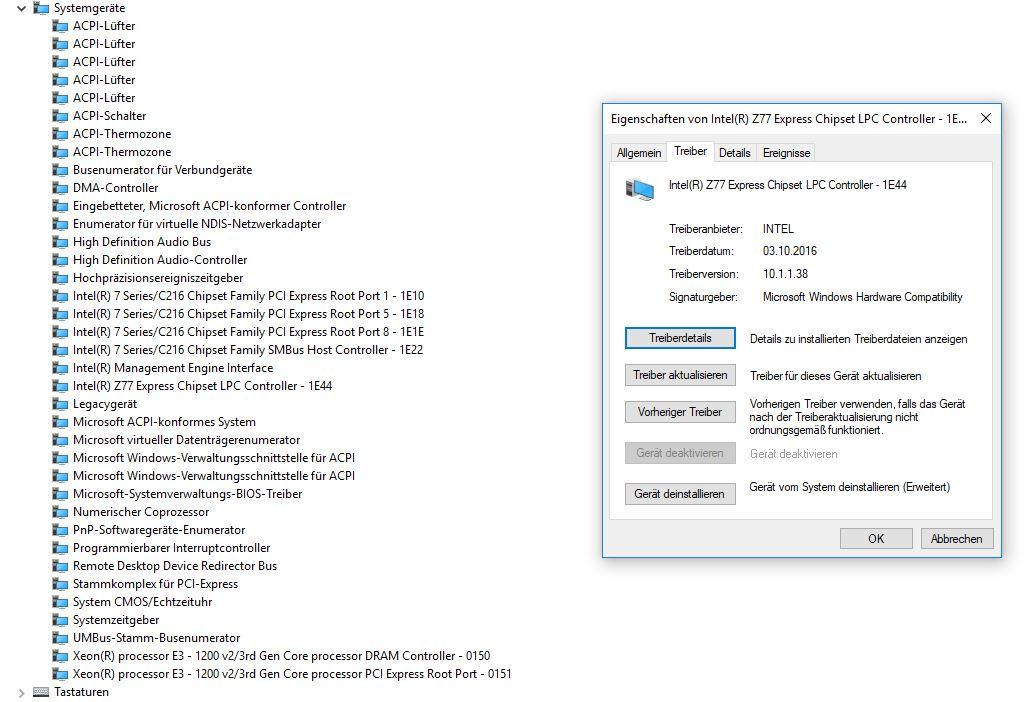Click the DRAM Controller - 0150 icon
This screenshot has width=1035, height=702.
(x=60, y=656)
